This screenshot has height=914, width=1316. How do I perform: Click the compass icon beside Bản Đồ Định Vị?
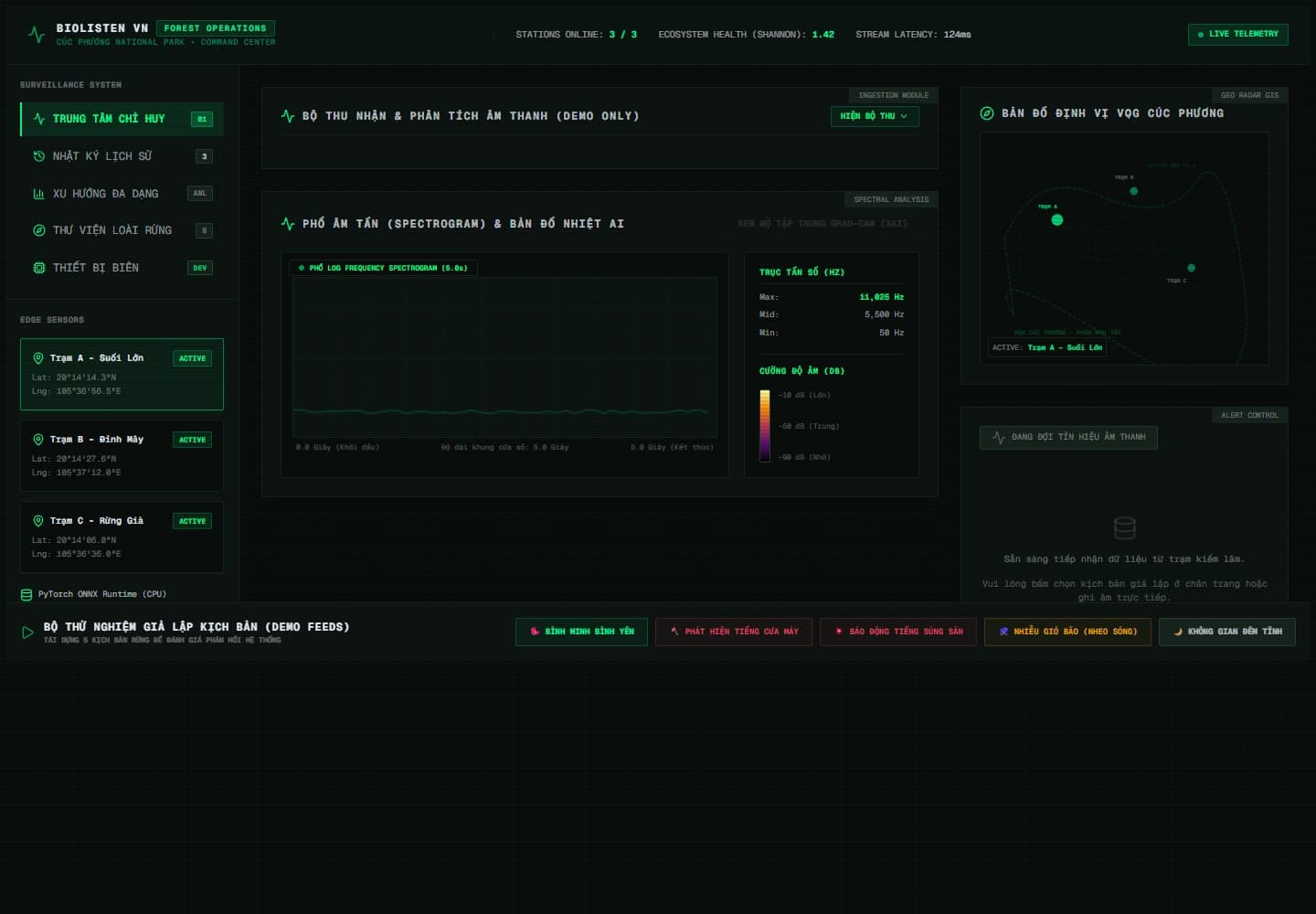coord(987,113)
